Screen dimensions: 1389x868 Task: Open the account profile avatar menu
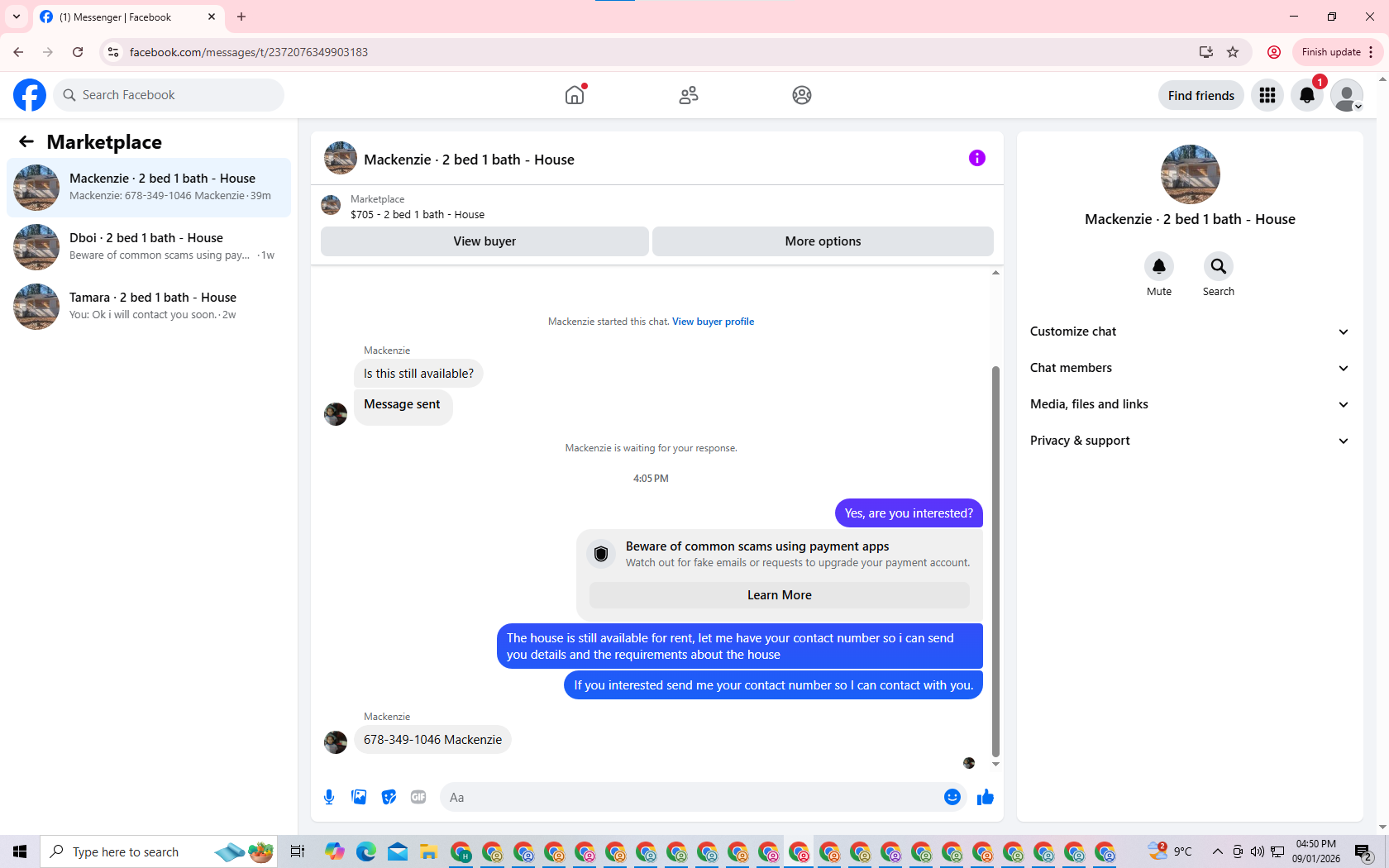click(1347, 95)
